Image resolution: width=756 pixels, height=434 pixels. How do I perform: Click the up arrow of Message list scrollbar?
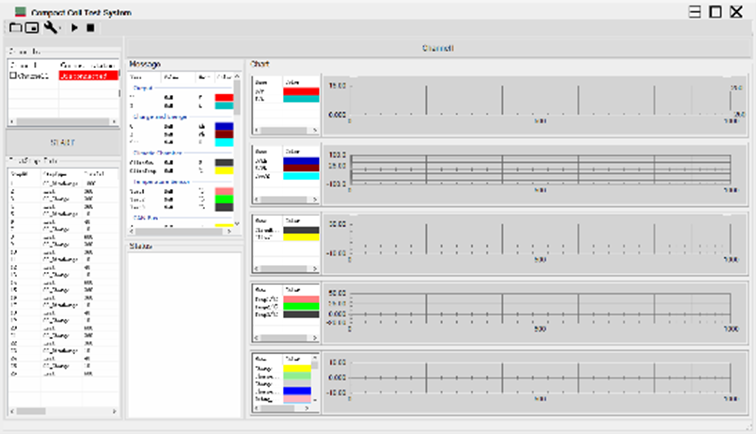[x=238, y=76]
